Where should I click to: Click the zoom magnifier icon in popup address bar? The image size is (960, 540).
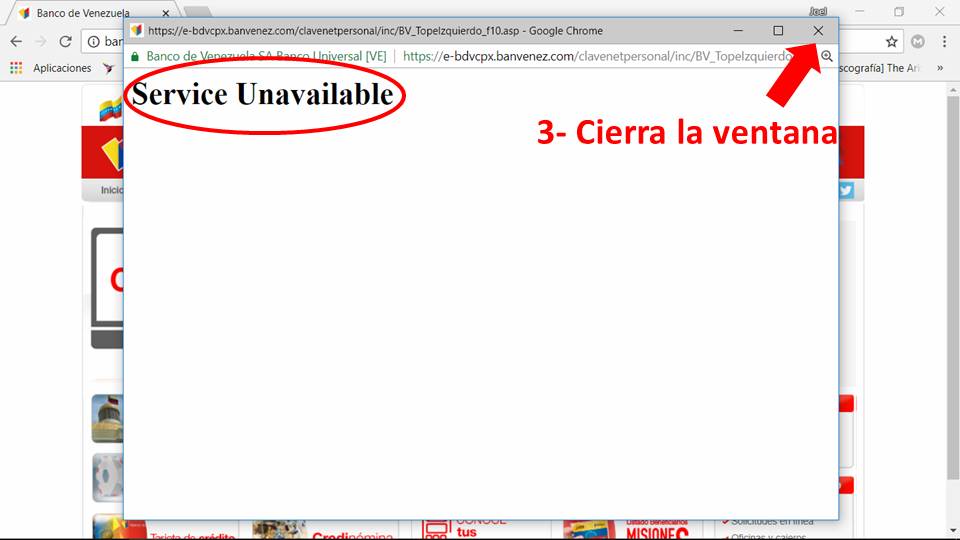827,56
